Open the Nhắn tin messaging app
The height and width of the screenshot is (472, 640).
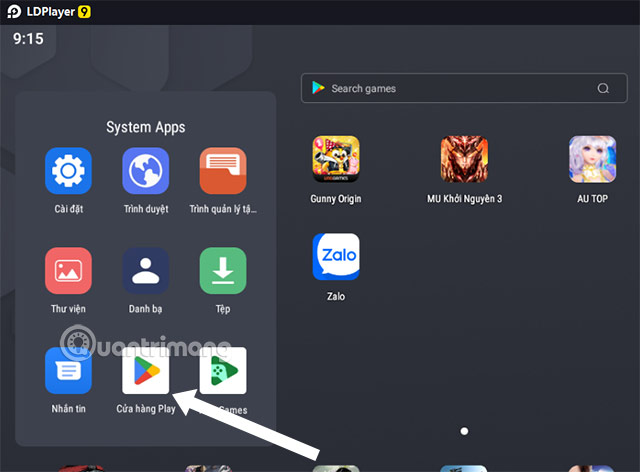coord(68,371)
